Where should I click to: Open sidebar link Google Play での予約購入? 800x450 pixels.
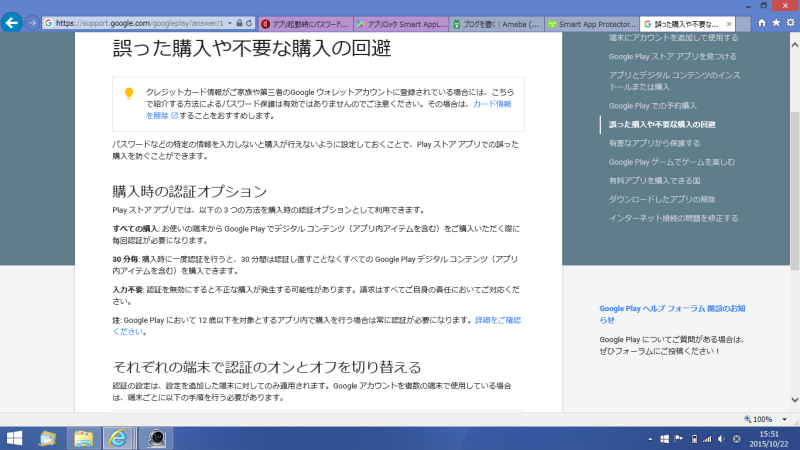pos(652,106)
